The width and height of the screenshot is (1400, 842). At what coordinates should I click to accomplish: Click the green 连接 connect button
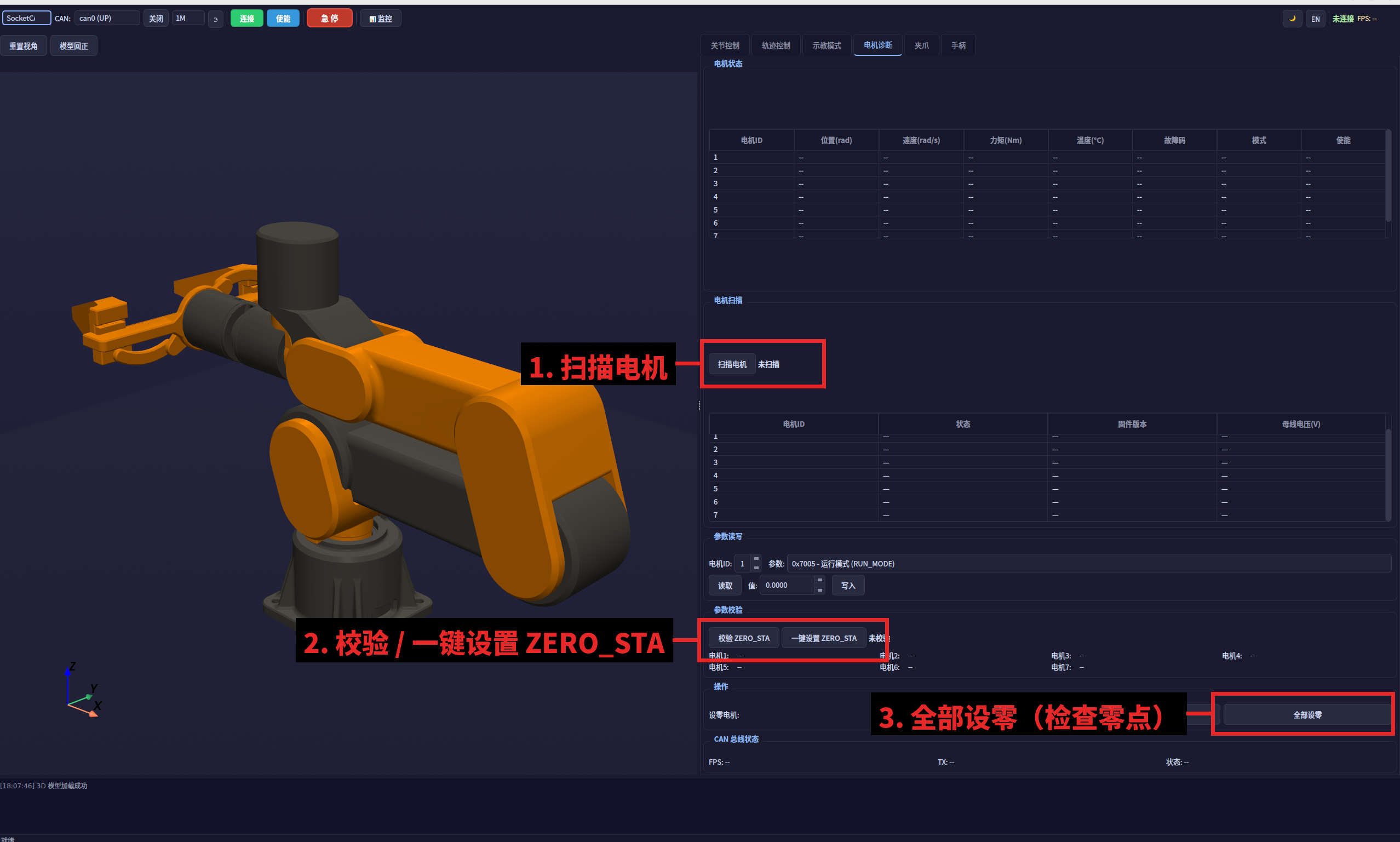(247, 19)
